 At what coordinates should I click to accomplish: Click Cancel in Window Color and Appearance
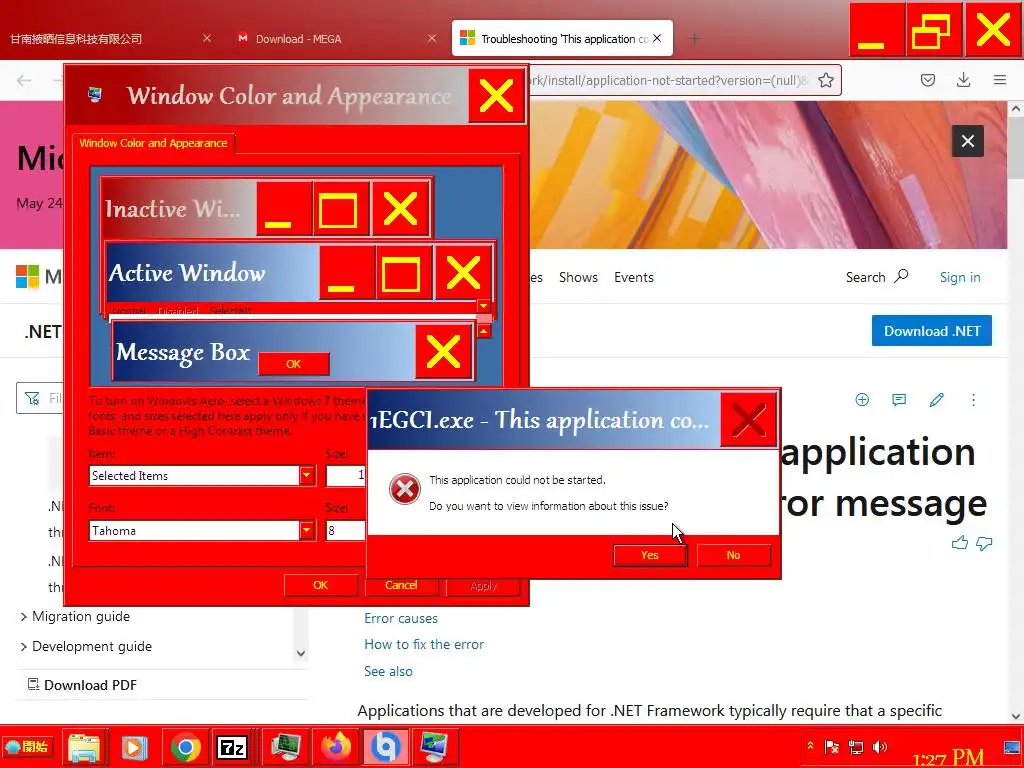pos(401,585)
